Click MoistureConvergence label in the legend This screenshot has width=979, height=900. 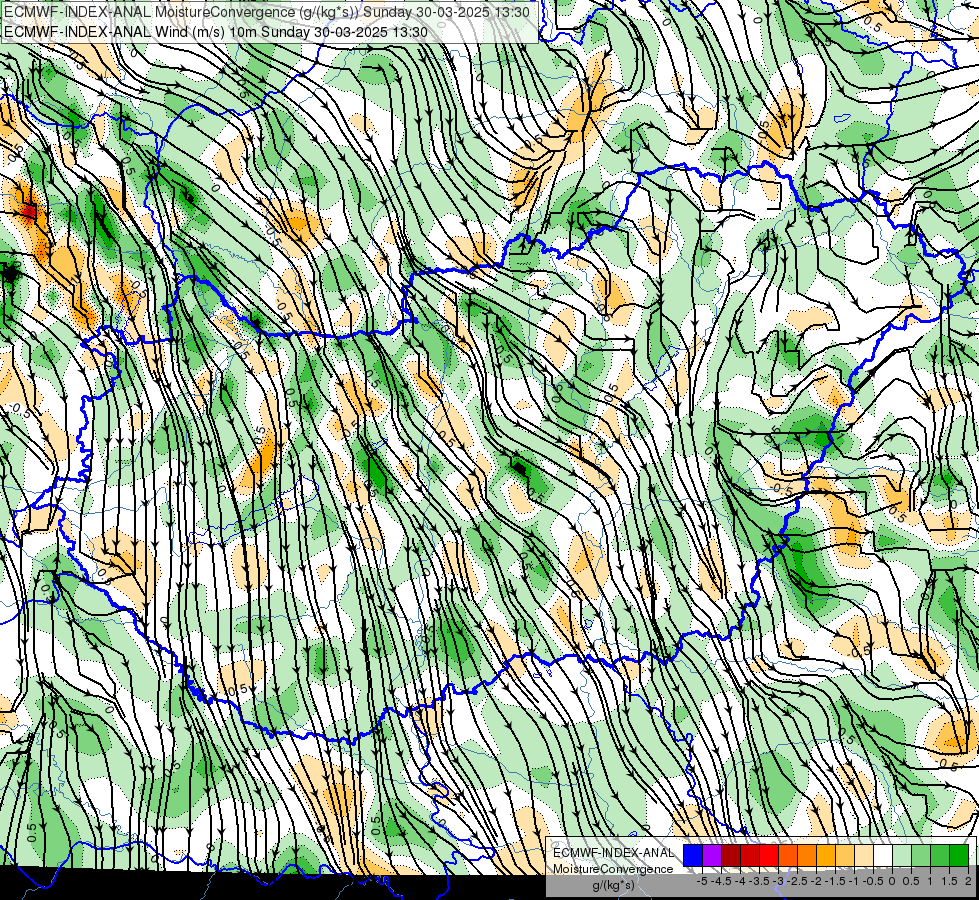coord(613,869)
